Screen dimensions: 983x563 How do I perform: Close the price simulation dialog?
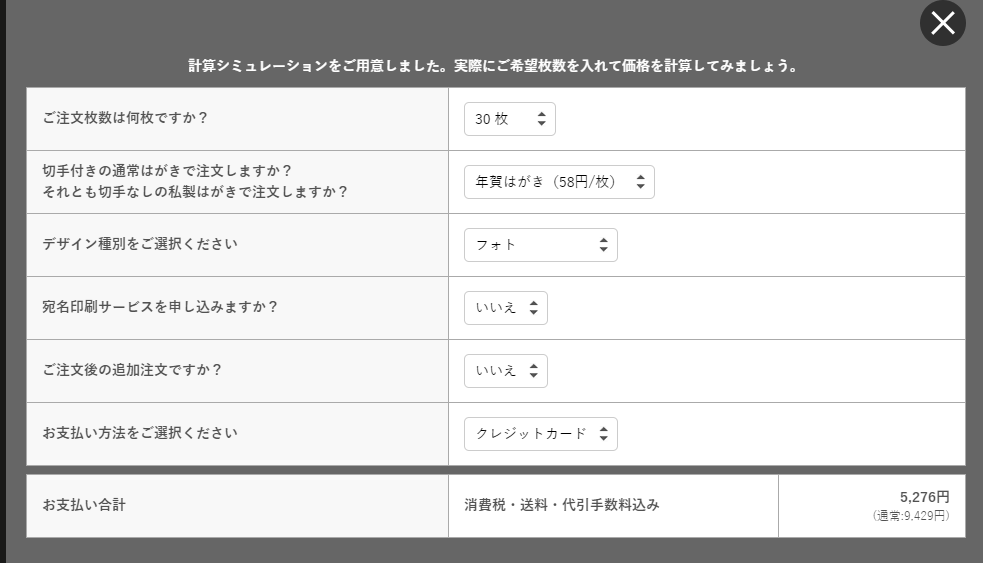(x=942, y=23)
